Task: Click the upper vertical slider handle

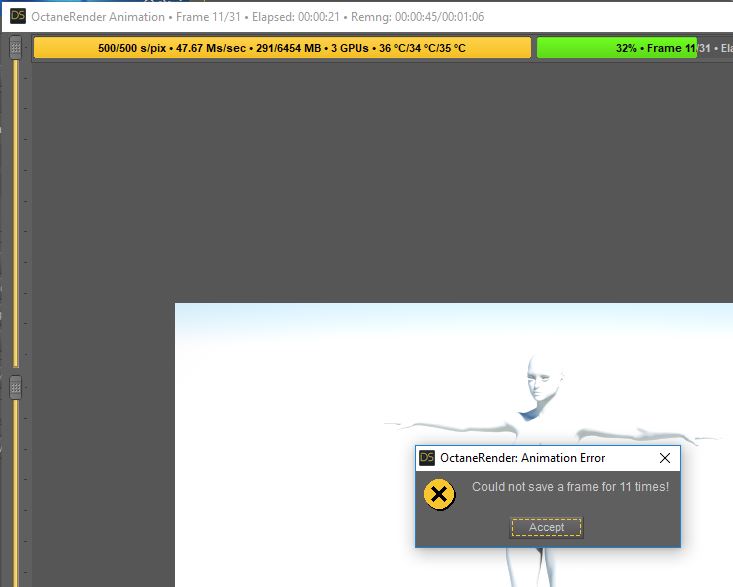Action: point(15,48)
